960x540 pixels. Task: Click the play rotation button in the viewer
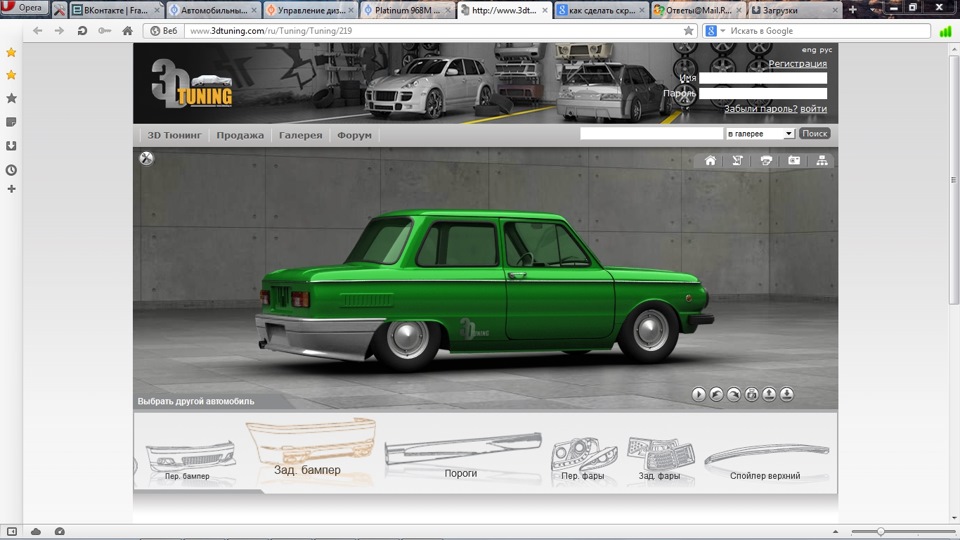tap(698, 394)
